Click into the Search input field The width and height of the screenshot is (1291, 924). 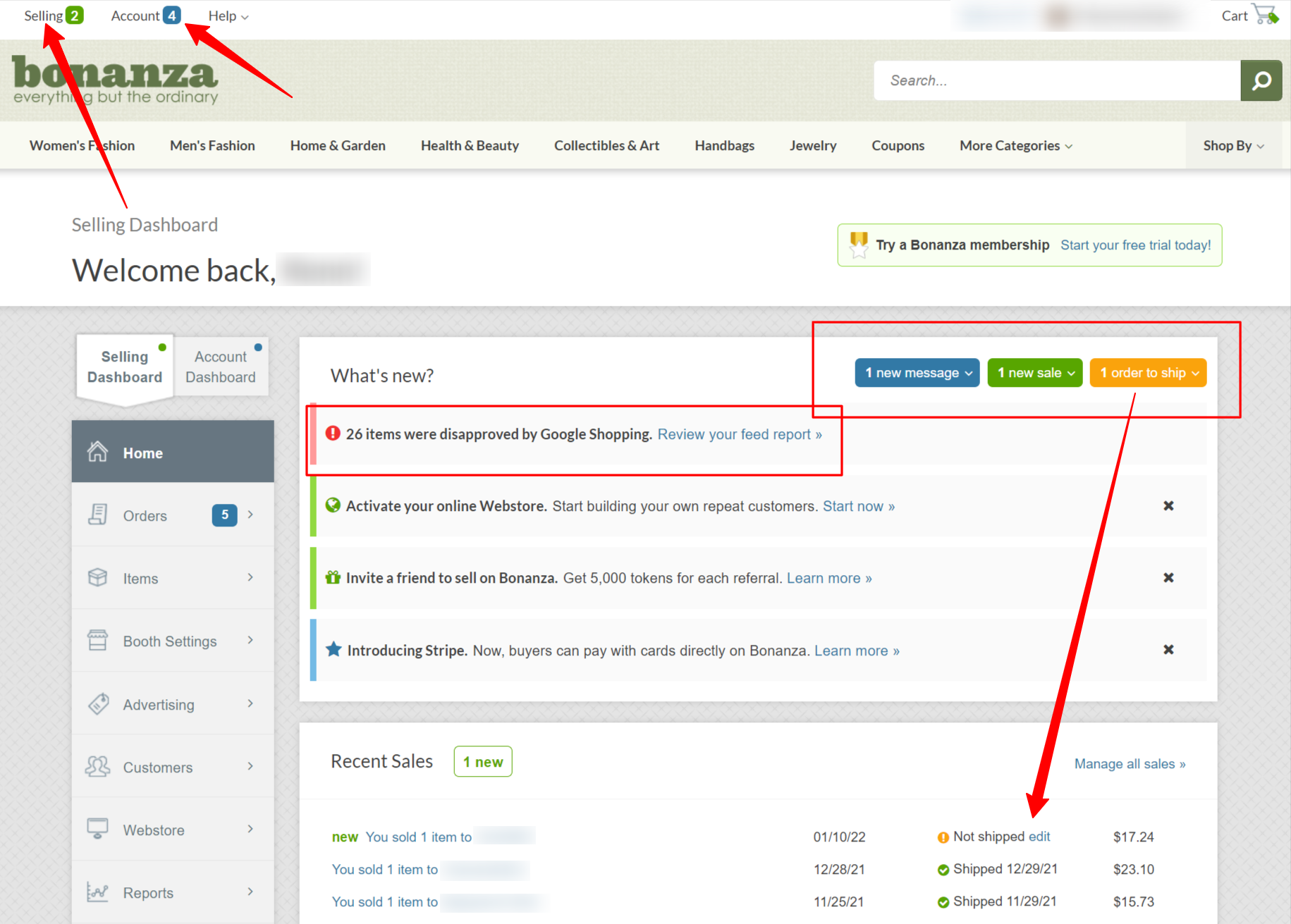tap(1056, 81)
